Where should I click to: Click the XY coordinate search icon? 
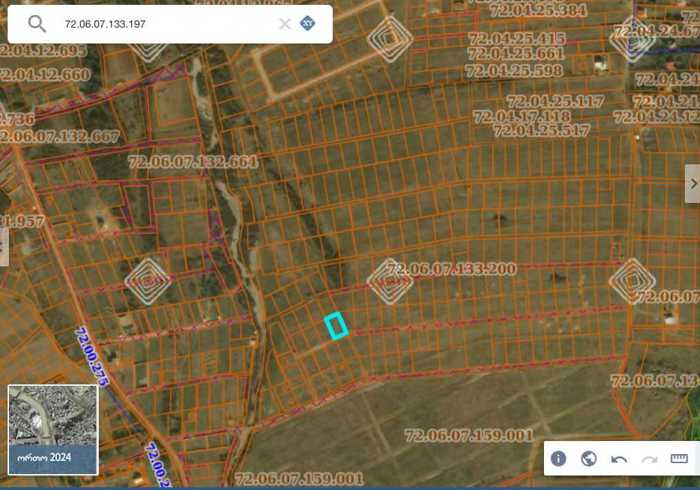coord(308,23)
